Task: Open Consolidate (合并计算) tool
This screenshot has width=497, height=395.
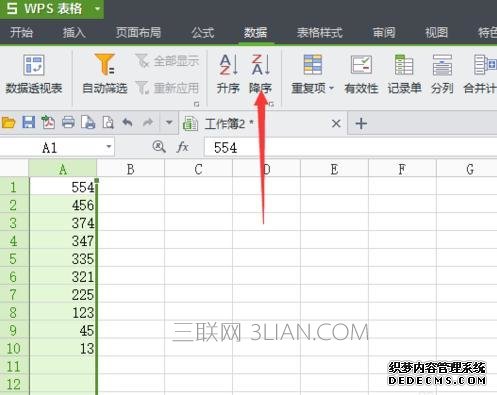Action: click(x=480, y=74)
